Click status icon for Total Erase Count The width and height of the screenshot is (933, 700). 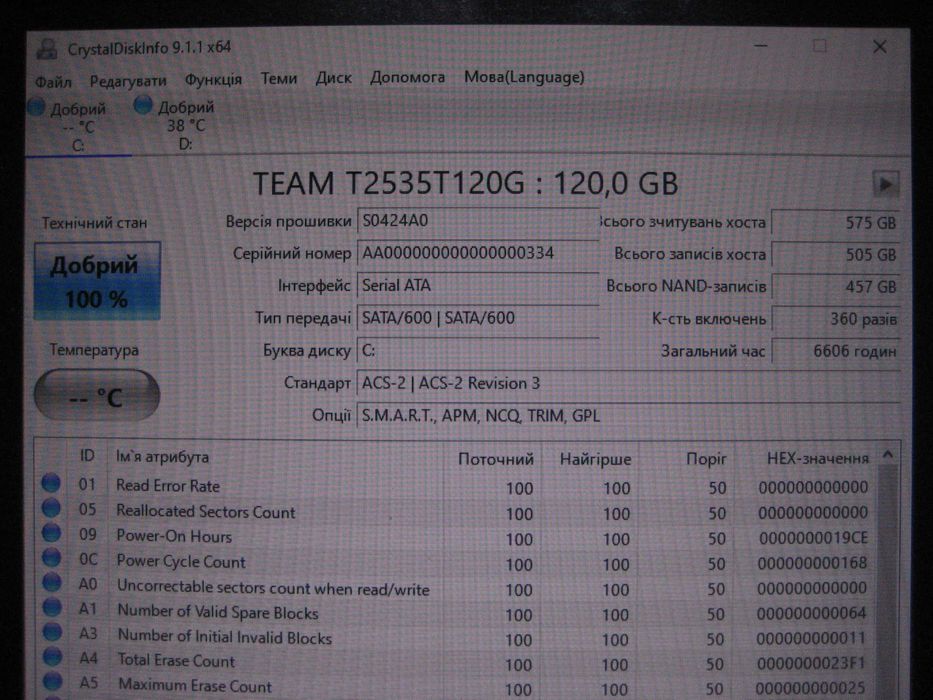click(x=53, y=656)
